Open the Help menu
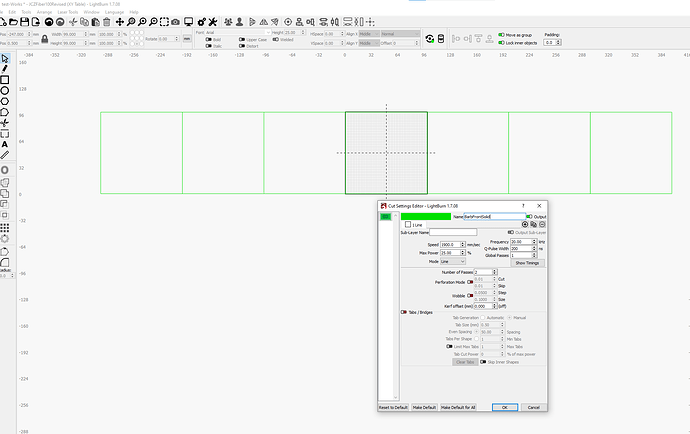Image resolution: width=690 pixels, height=434 pixels. click(x=134, y=12)
